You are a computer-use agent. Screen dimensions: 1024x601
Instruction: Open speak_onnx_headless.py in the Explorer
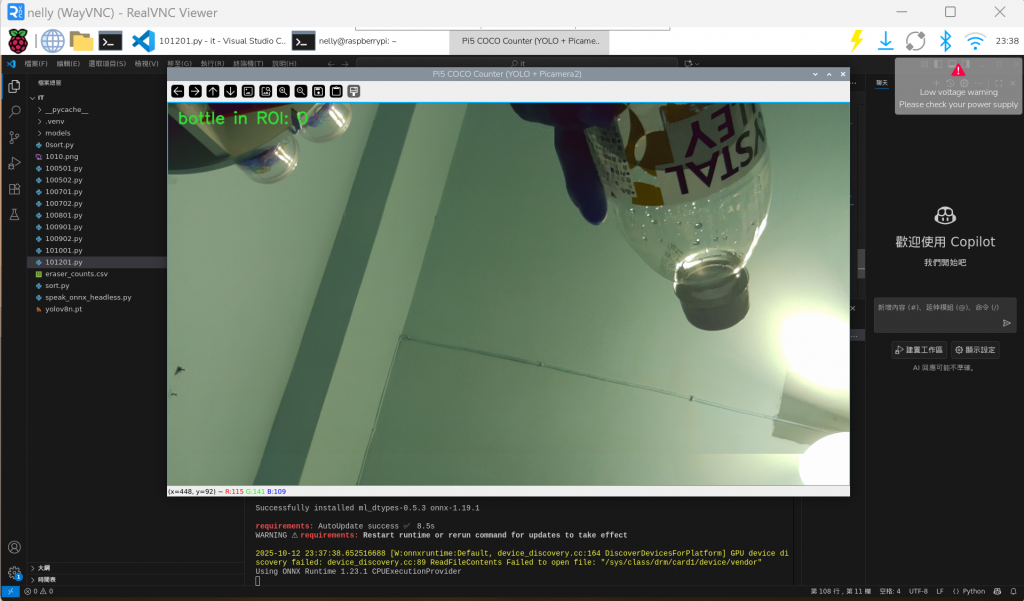[88, 297]
